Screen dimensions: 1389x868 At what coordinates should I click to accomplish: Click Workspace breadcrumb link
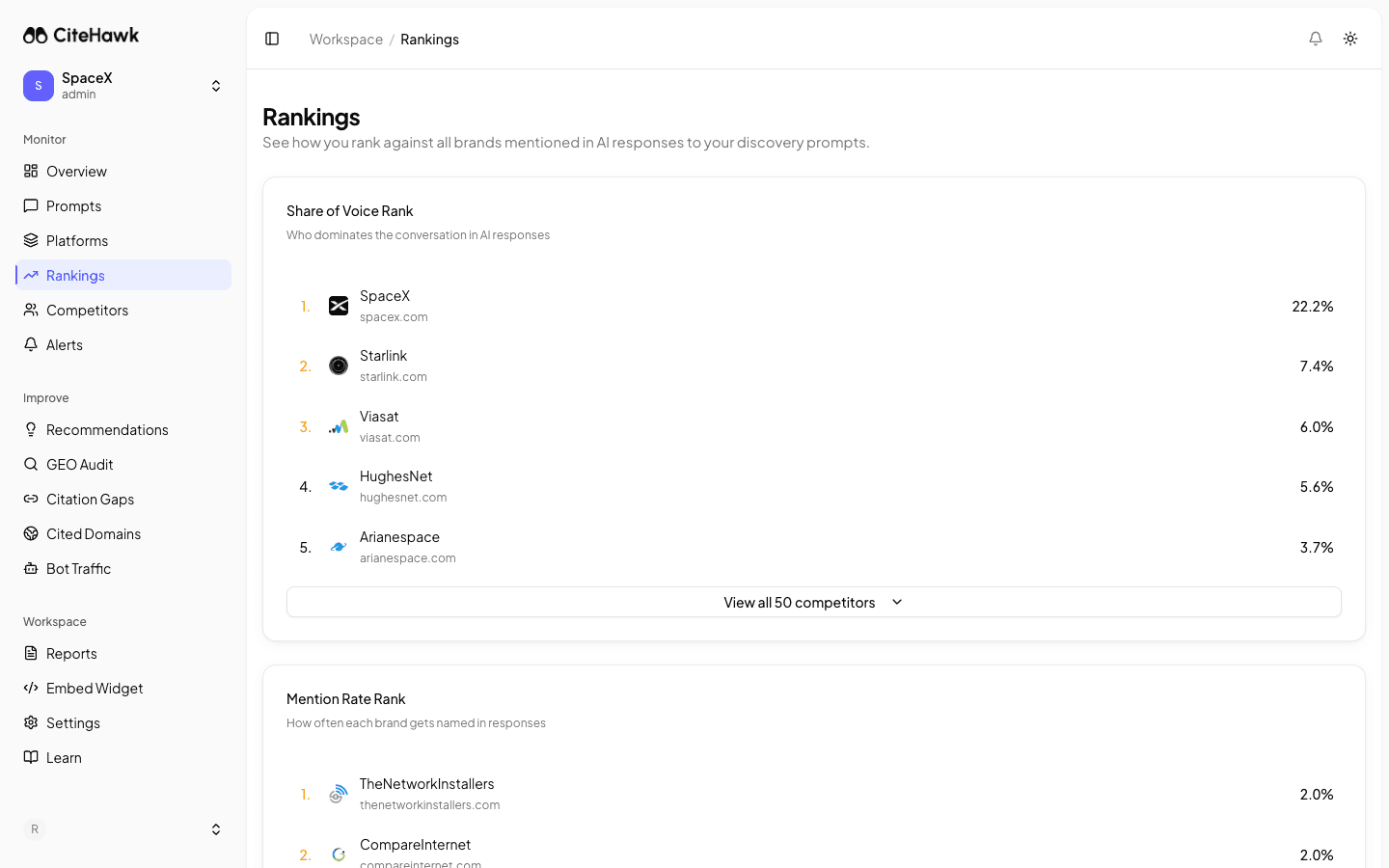[346, 39]
